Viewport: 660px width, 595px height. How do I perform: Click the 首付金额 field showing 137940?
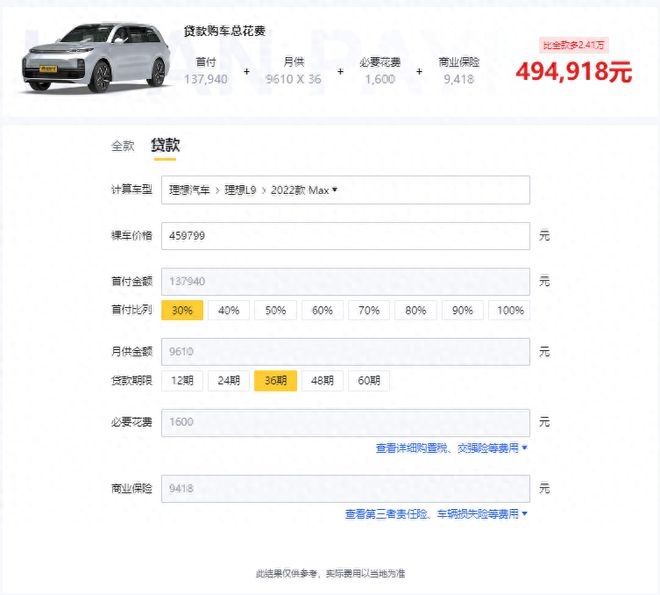(x=345, y=281)
